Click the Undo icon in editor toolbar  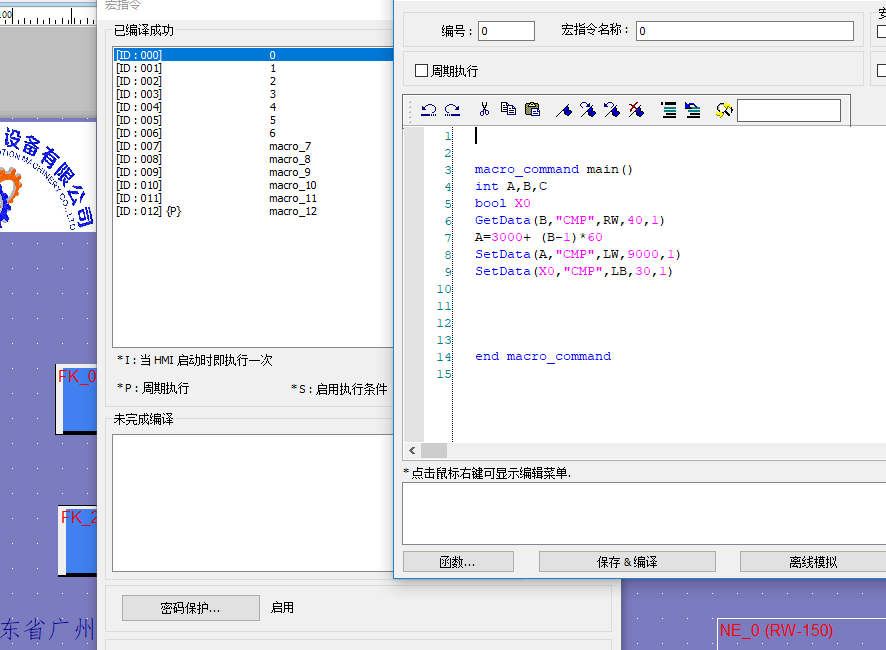click(429, 110)
